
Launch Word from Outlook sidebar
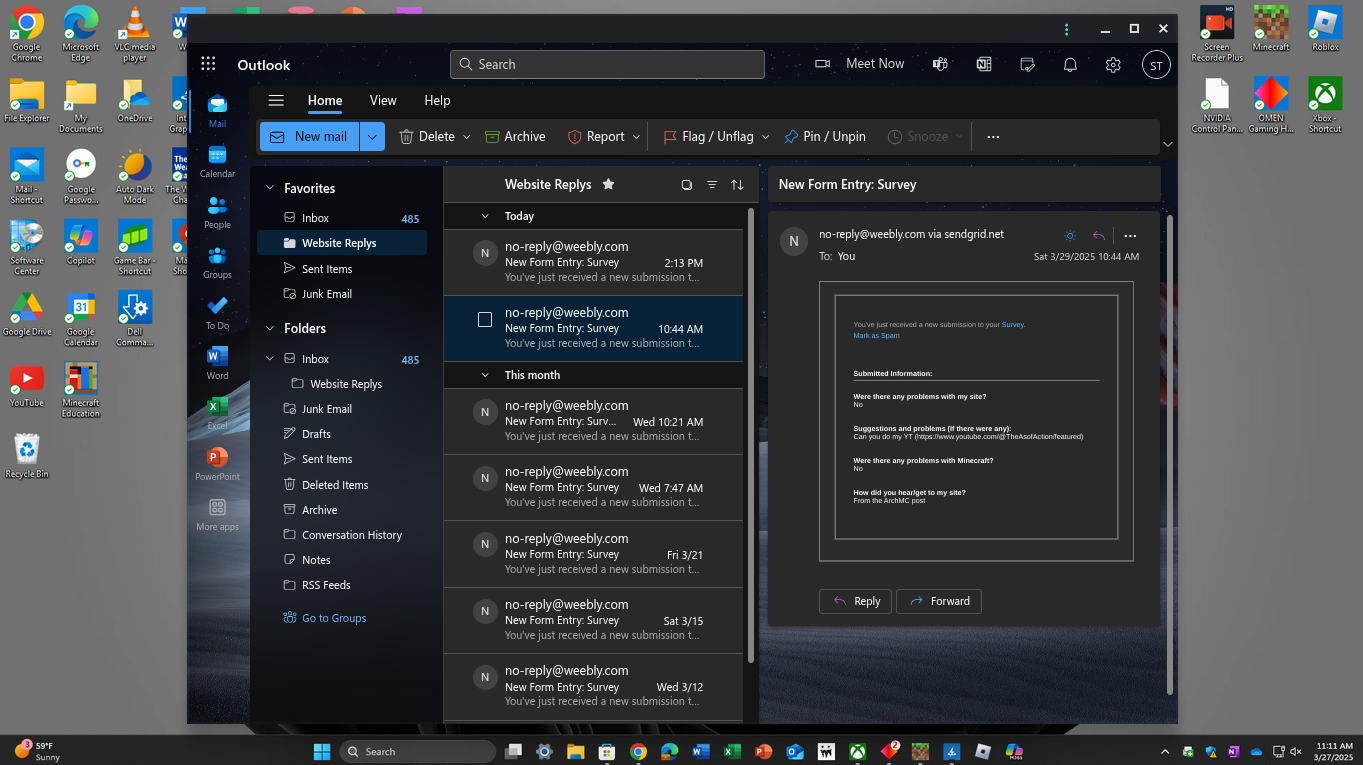(217, 362)
